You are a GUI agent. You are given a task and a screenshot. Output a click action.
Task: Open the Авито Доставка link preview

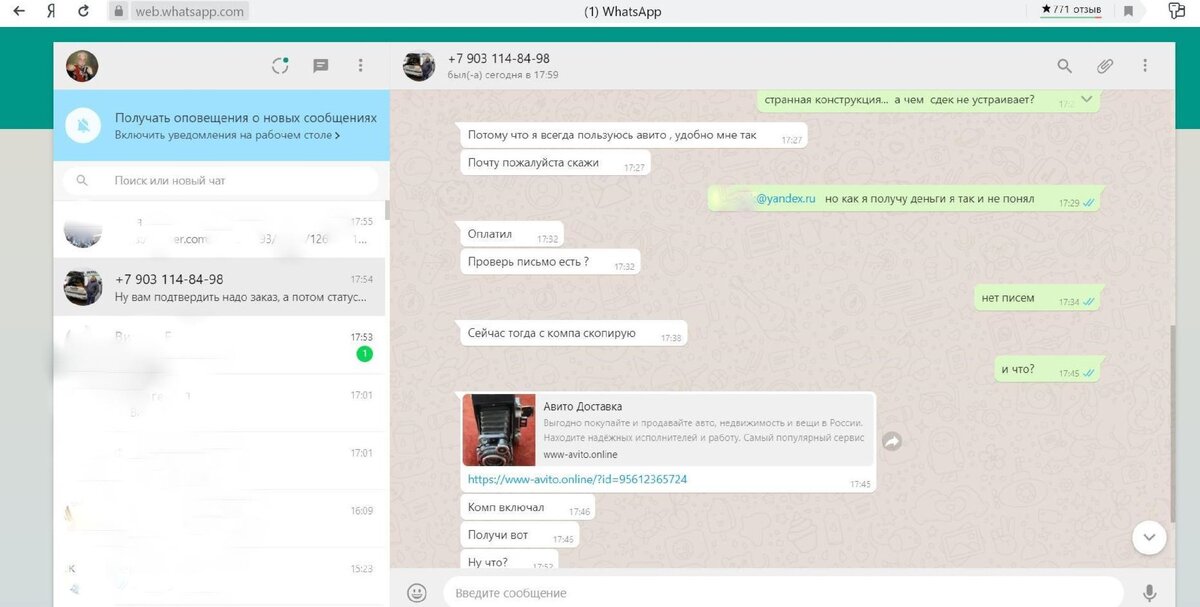[668, 429]
